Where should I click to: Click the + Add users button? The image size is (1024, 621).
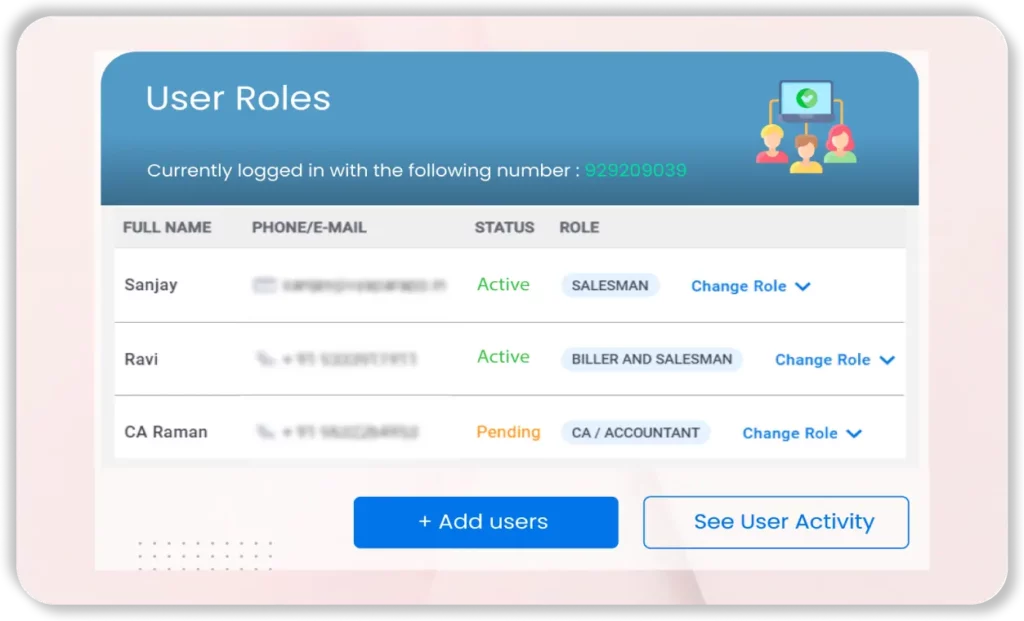[485, 521]
